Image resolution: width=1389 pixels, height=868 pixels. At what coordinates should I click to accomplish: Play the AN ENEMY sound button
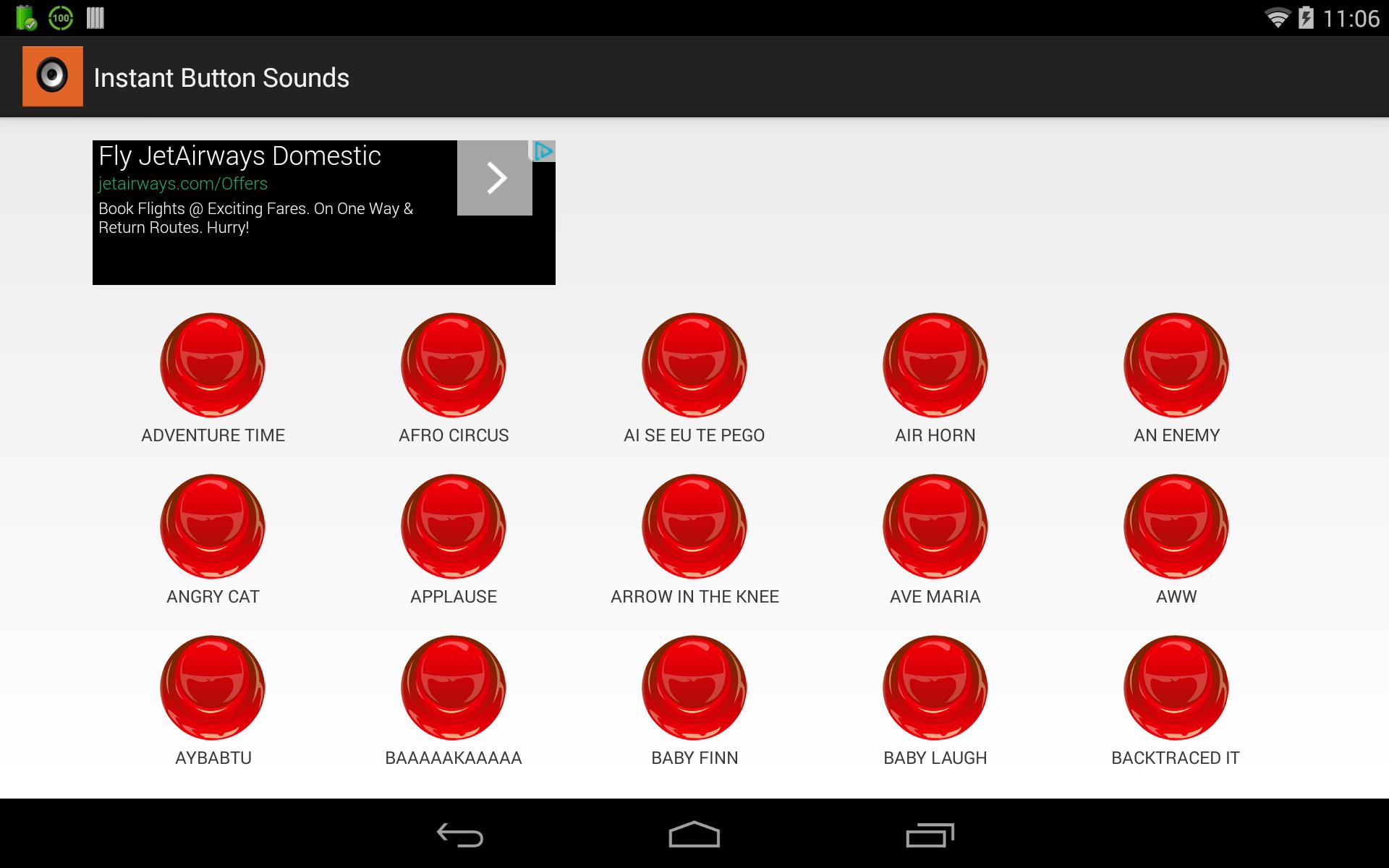tap(1175, 365)
